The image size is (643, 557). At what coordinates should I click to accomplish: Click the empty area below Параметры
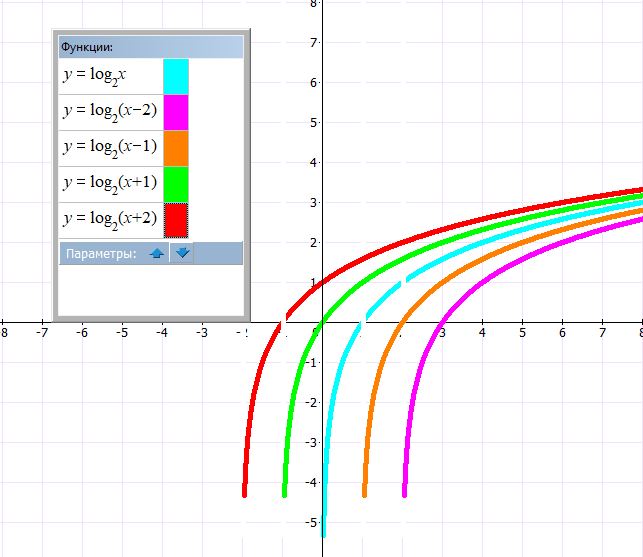tap(150, 290)
